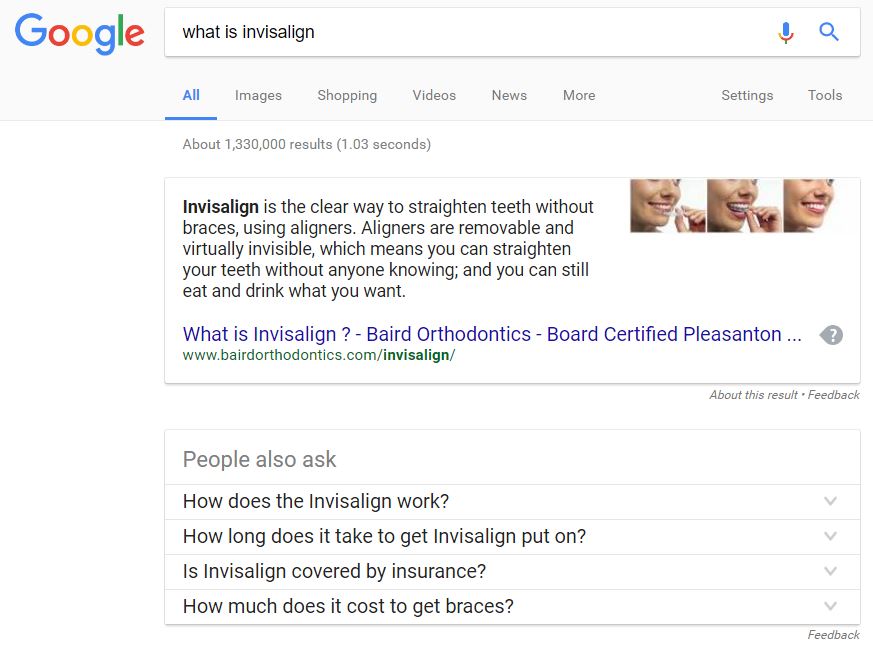Expand "How does the Invisalign work?" question
This screenshot has width=873, height=653.
512,502
